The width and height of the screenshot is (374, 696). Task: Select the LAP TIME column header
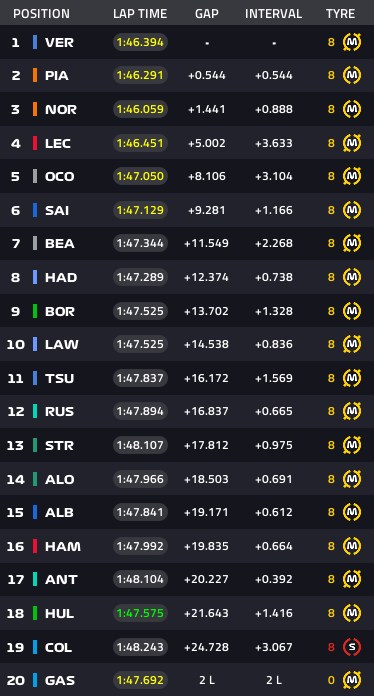click(x=140, y=14)
